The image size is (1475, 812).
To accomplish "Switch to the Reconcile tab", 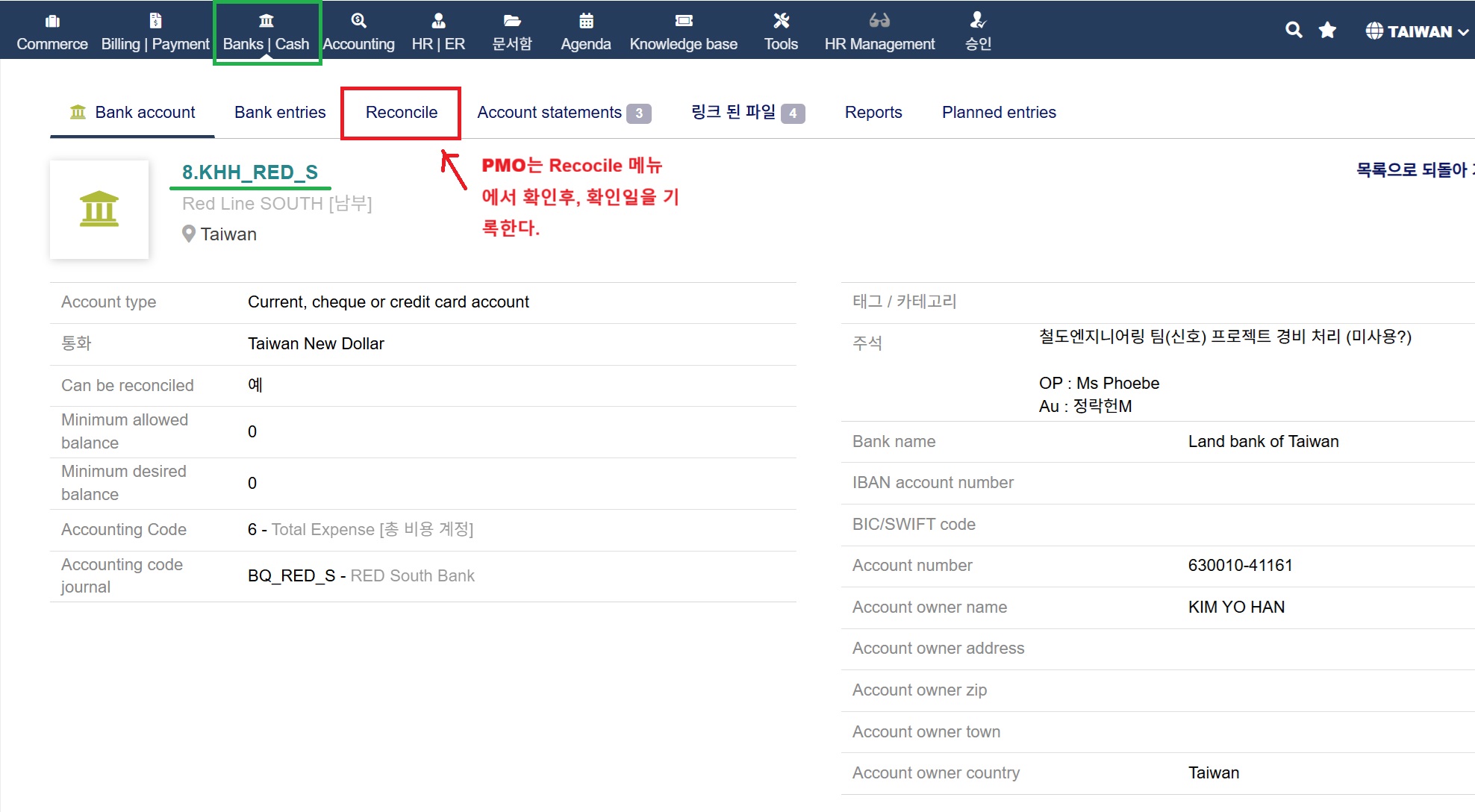I will [401, 113].
